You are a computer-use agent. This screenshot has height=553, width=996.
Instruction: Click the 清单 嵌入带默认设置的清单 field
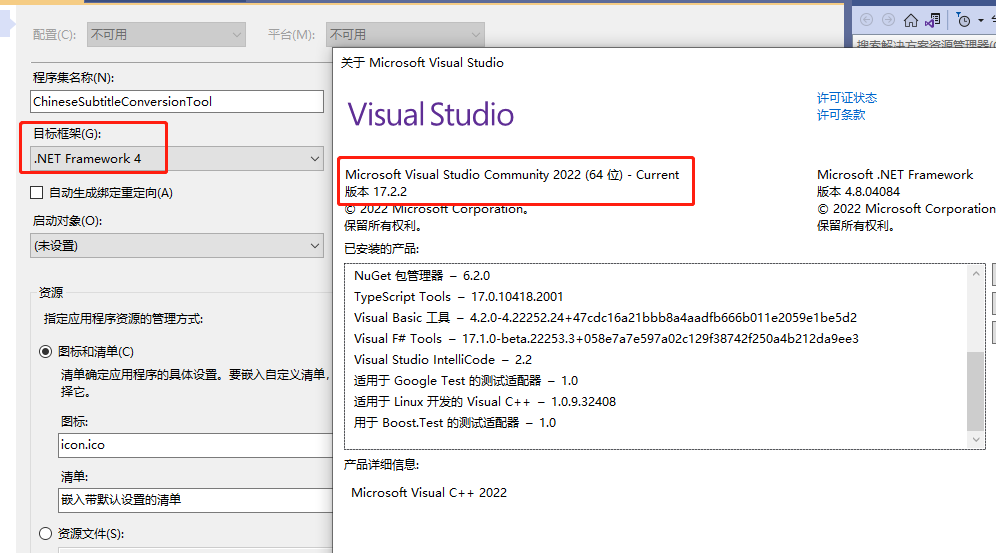click(195, 500)
